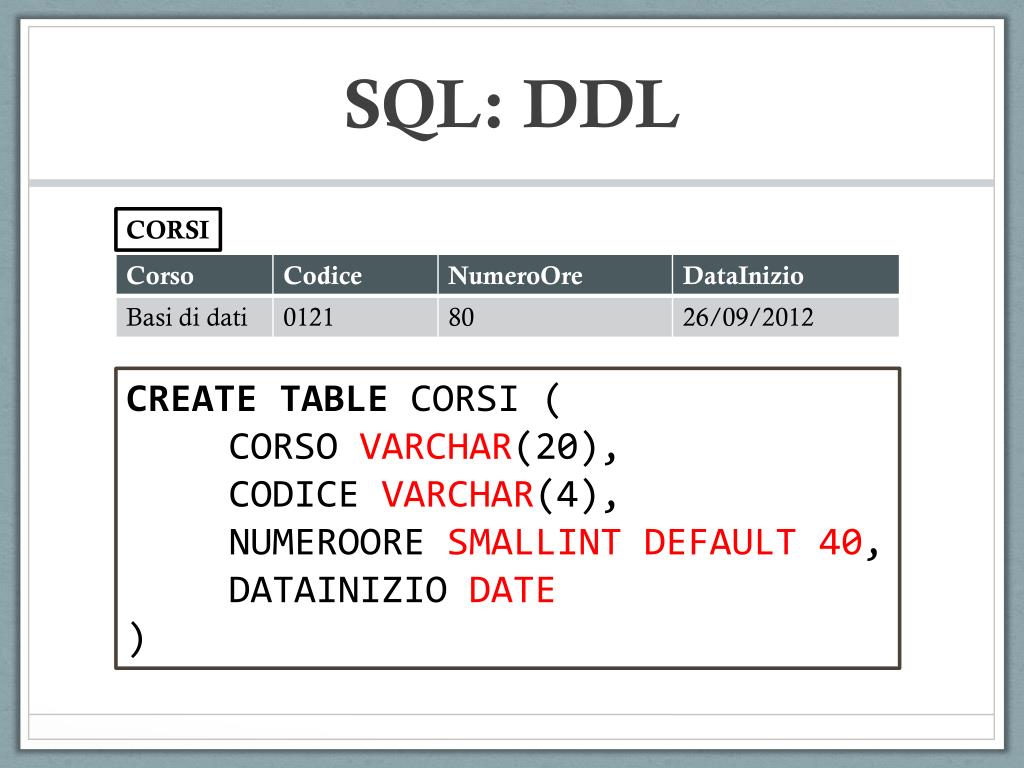Click the SMALLINT DEFAULT 40 text
1024x768 pixels.
[x=655, y=542]
